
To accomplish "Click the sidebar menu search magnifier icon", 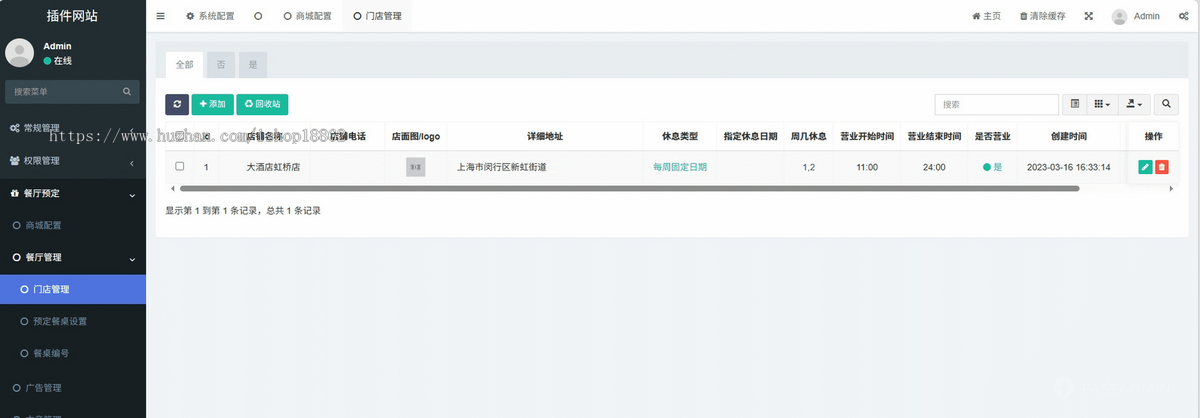I will [x=127, y=92].
